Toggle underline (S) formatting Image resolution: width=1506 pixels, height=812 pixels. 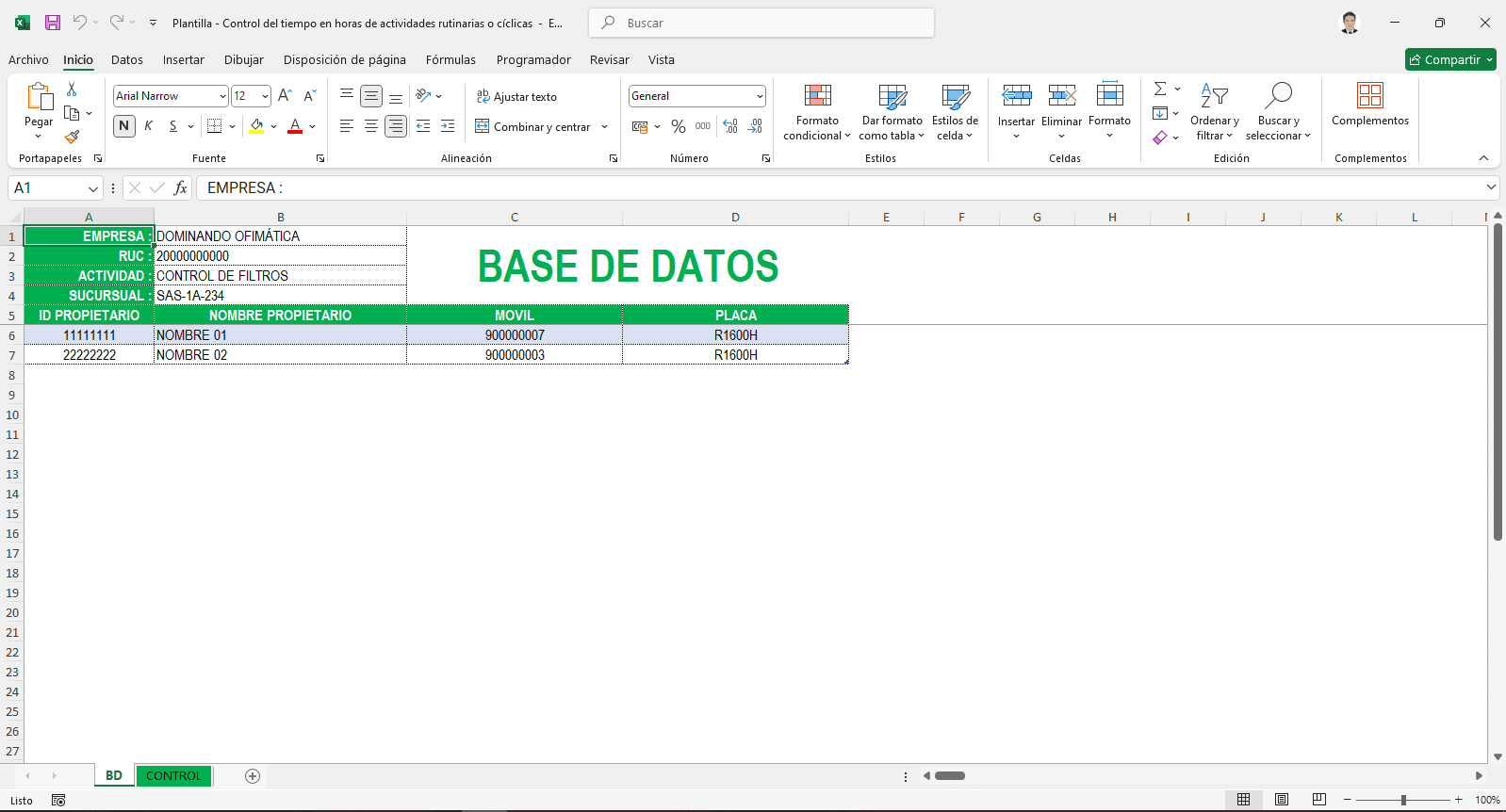[x=172, y=126]
